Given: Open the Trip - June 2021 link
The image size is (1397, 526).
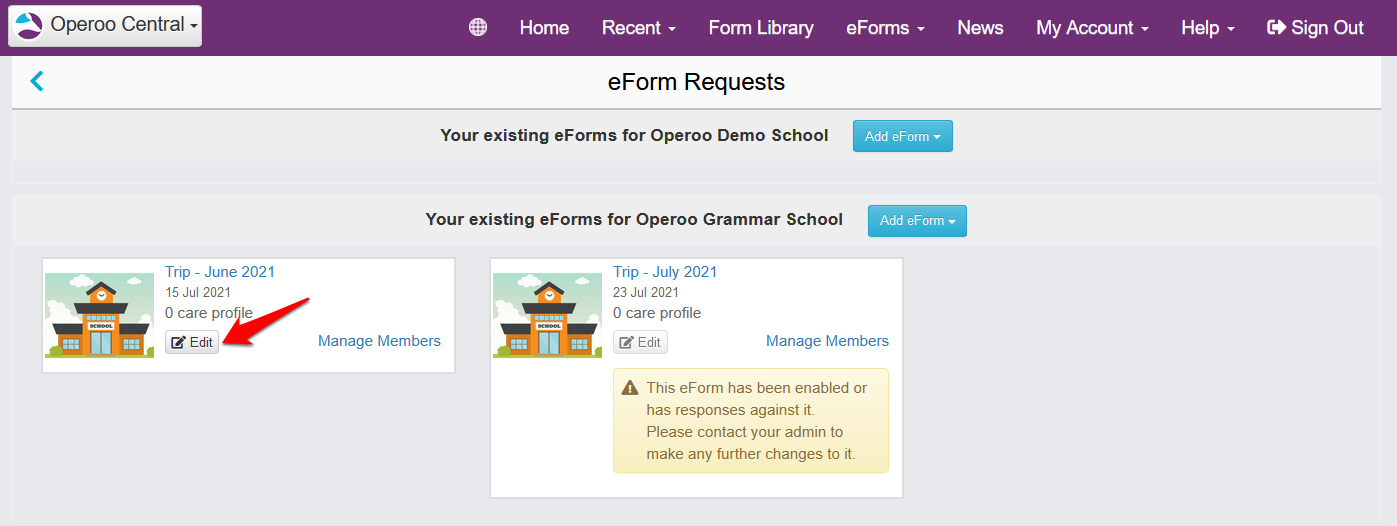Looking at the screenshot, I should click(220, 272).
